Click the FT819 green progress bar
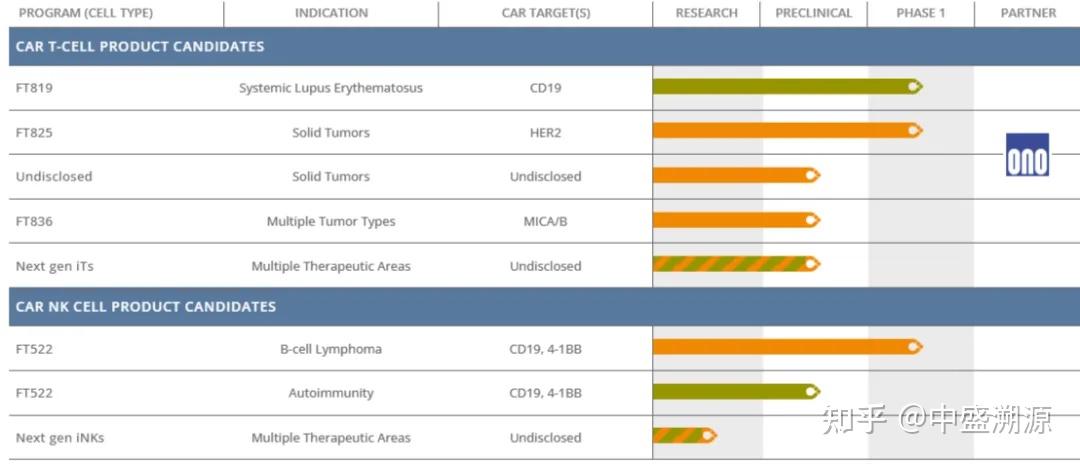Viewport: 1080px width, 464px height. coord(787,87)
